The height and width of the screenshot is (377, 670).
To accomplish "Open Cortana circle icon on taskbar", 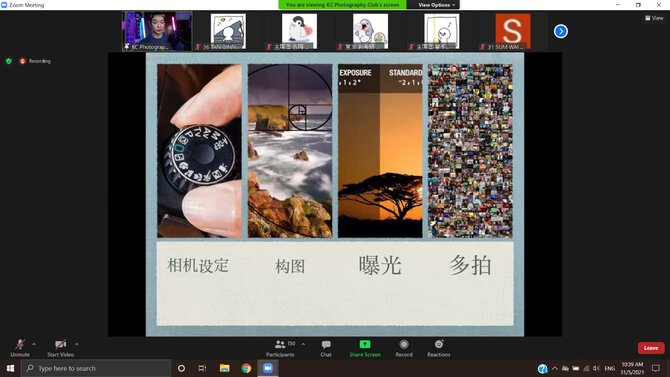I will click(x=181, y=368).
